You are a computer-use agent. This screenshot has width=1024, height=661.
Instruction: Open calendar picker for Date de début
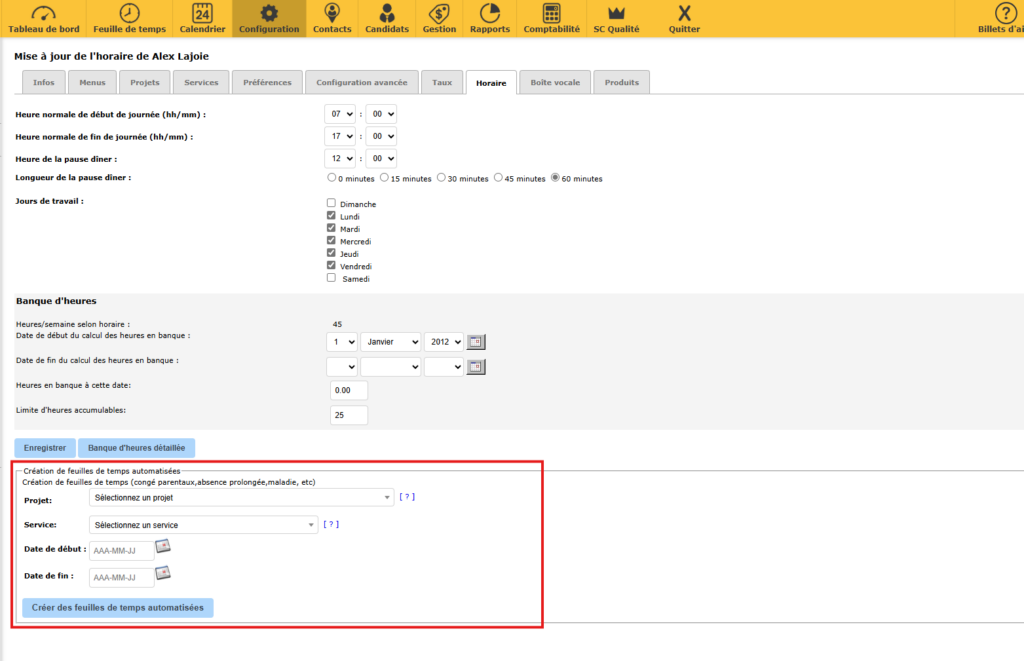[x=163, y=546]
